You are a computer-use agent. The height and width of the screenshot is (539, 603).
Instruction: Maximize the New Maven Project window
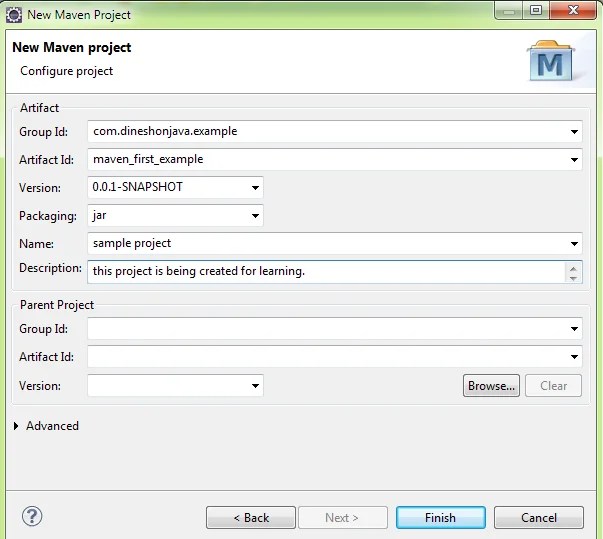point(536,10)
